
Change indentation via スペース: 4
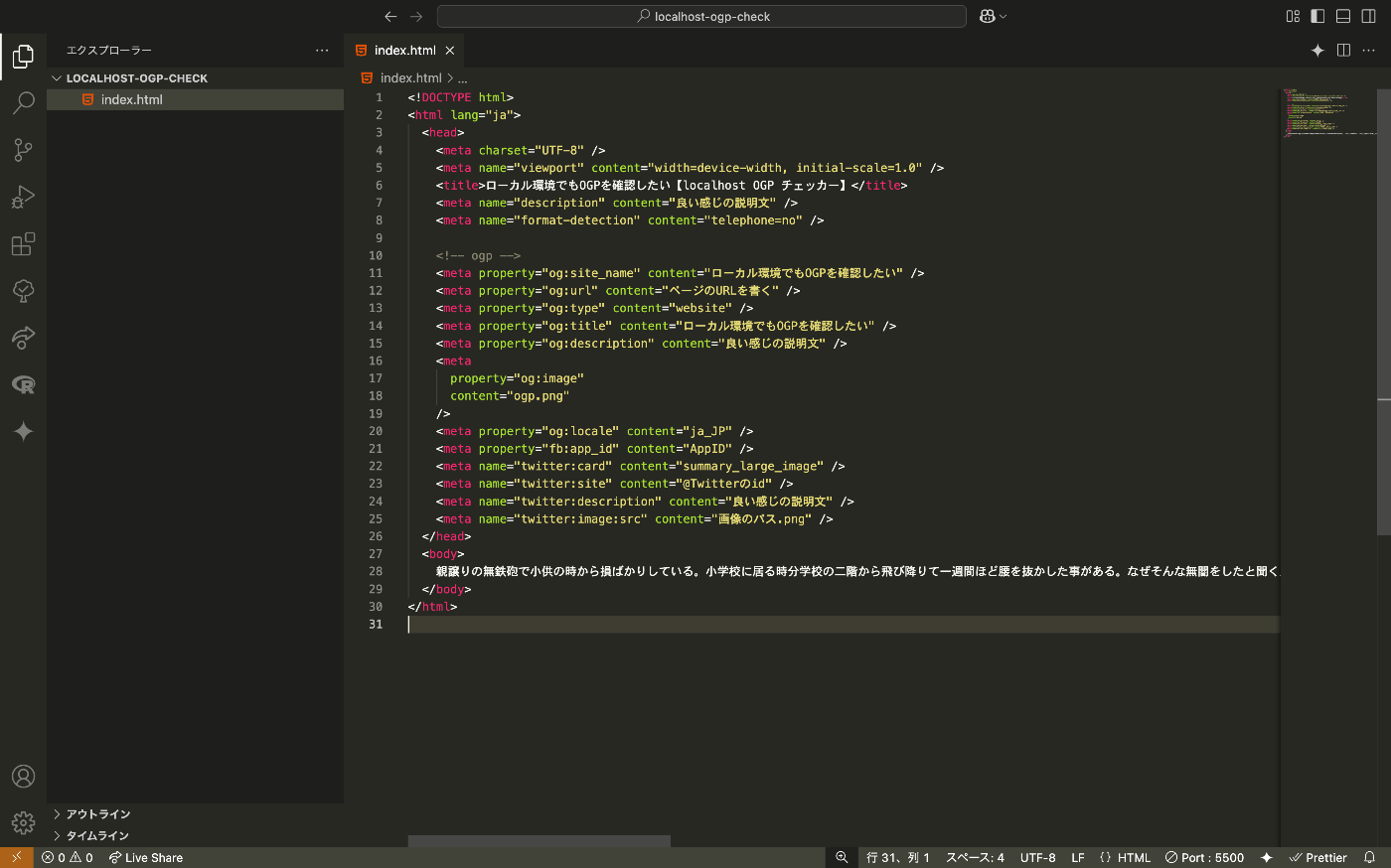click(975, 857)
